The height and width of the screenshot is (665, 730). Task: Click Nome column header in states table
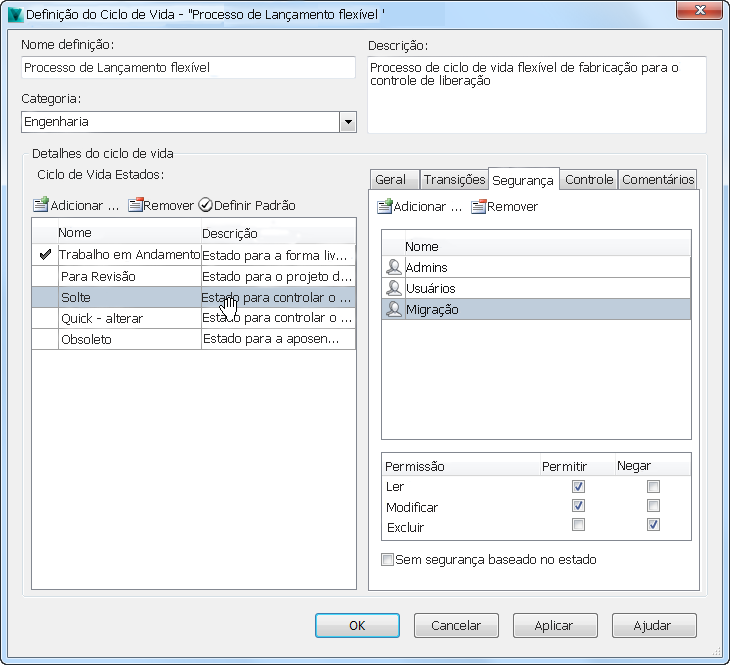pyautogui.click(x=129, y=232)
